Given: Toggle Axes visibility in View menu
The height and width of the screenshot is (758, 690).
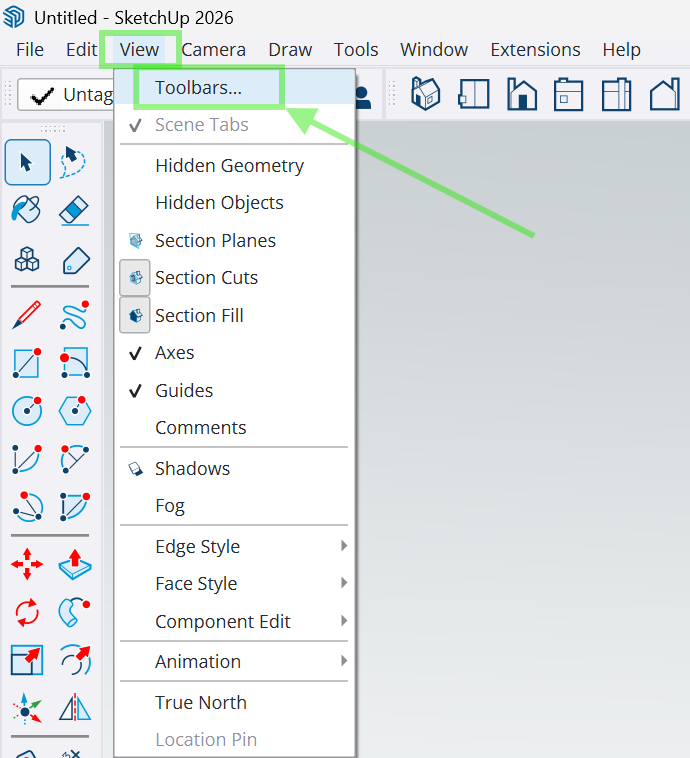Looking at the screenshot, I should pos(235,353).
